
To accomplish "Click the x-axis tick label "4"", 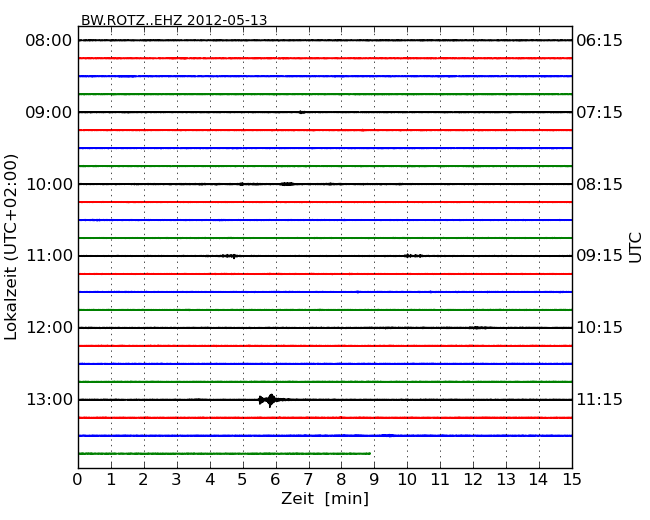I will coord(210,480).
